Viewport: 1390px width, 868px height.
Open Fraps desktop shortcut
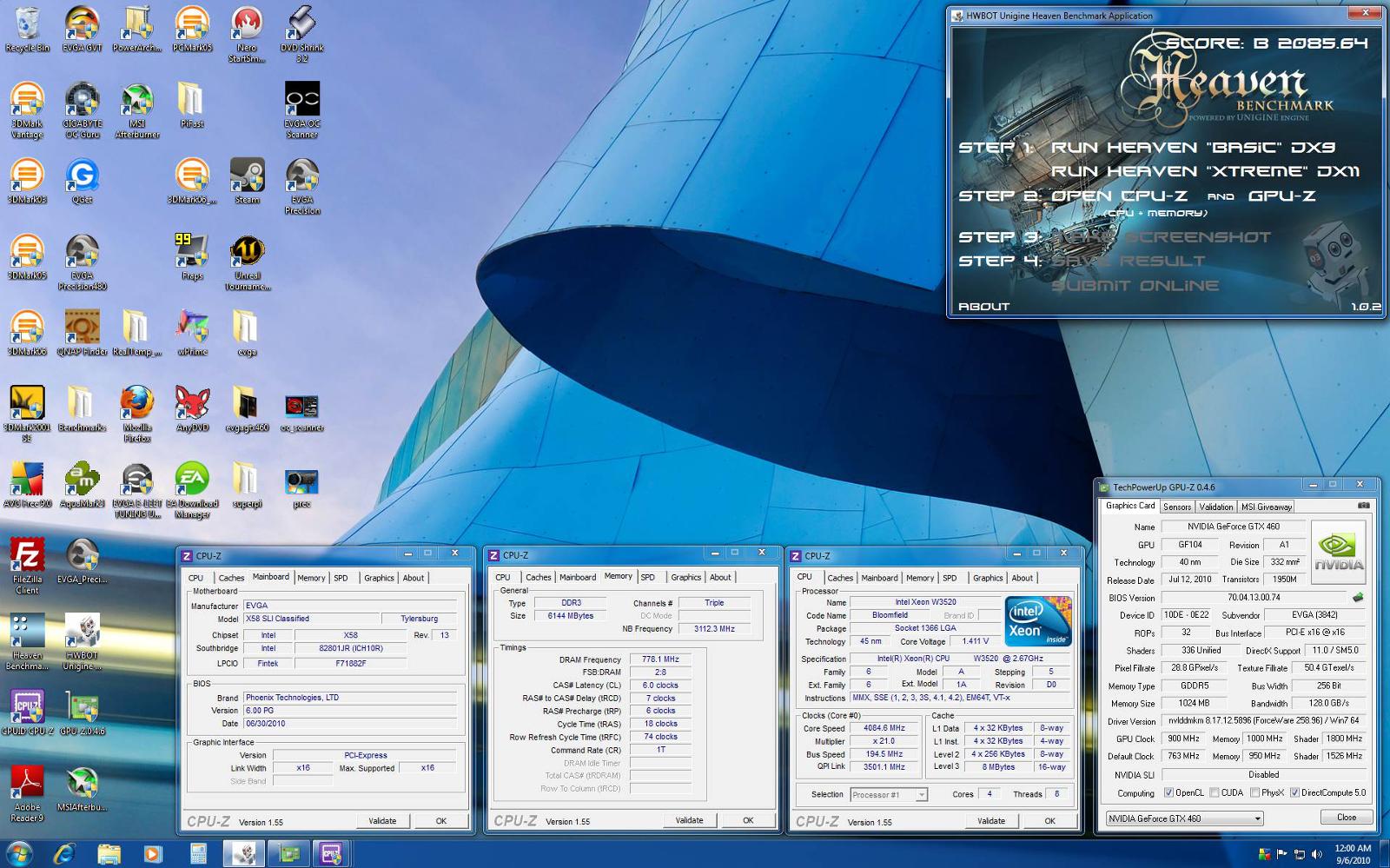[x=192, y=257]
